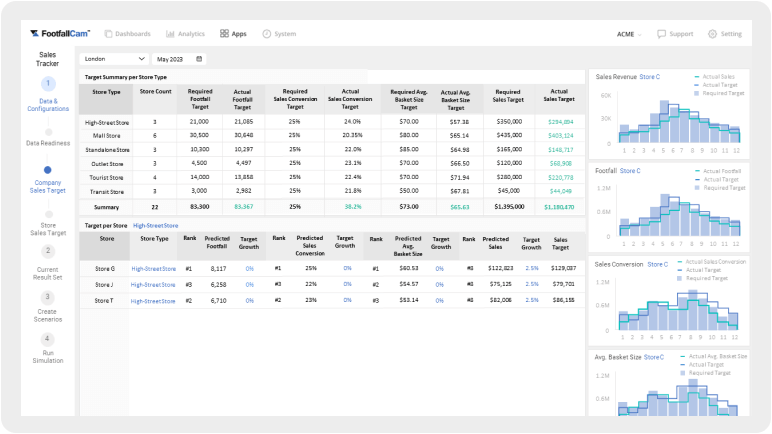Click 2.5% target growth in Store G row
Image resolution: width=772 pixels, height=434 pixels.
point(532,268)
